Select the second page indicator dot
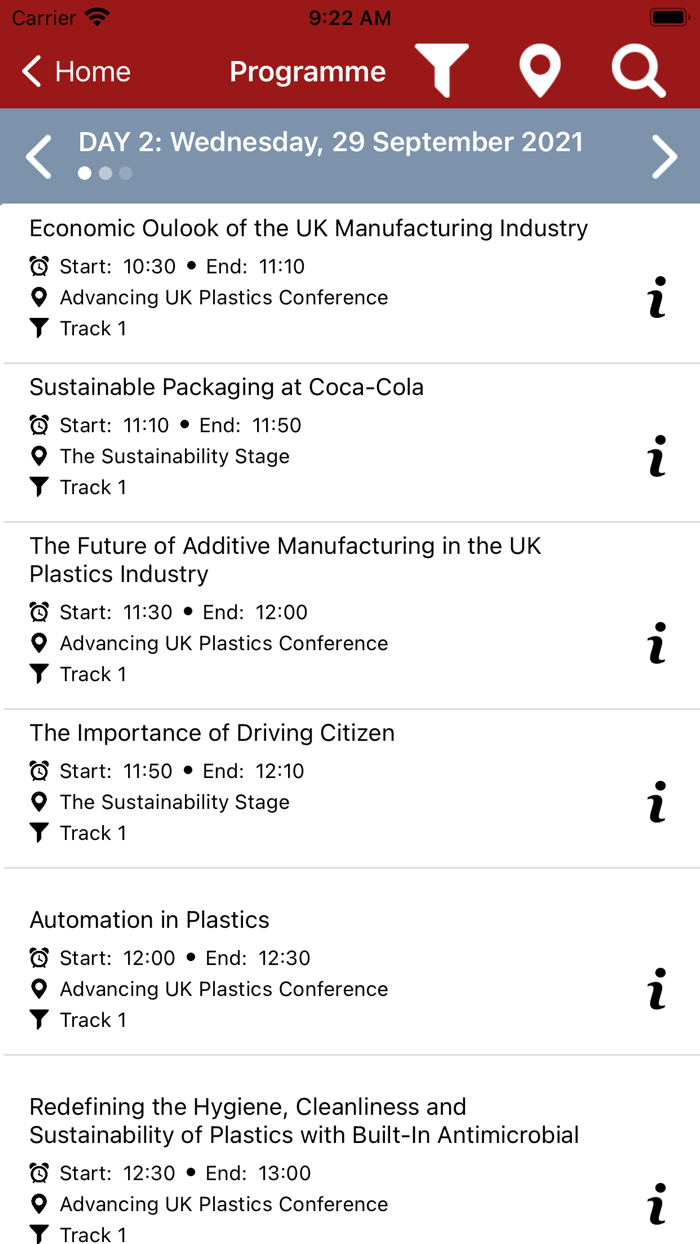Screen dimensions: 700x1244 [105, 173]
